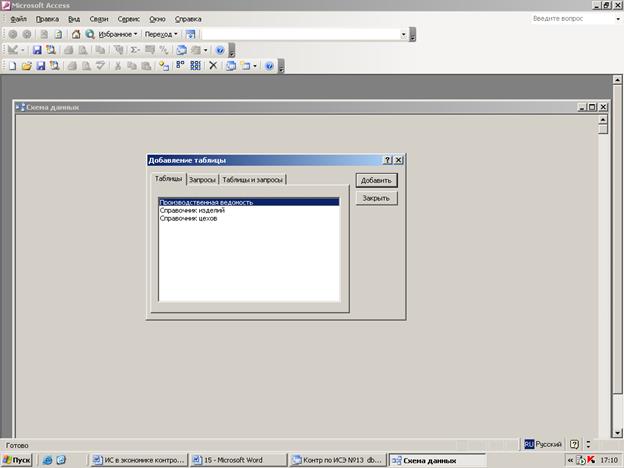Click the File Search icon in the second toolbar row
Screen dimensions: 624x468
tap(51, 50)
